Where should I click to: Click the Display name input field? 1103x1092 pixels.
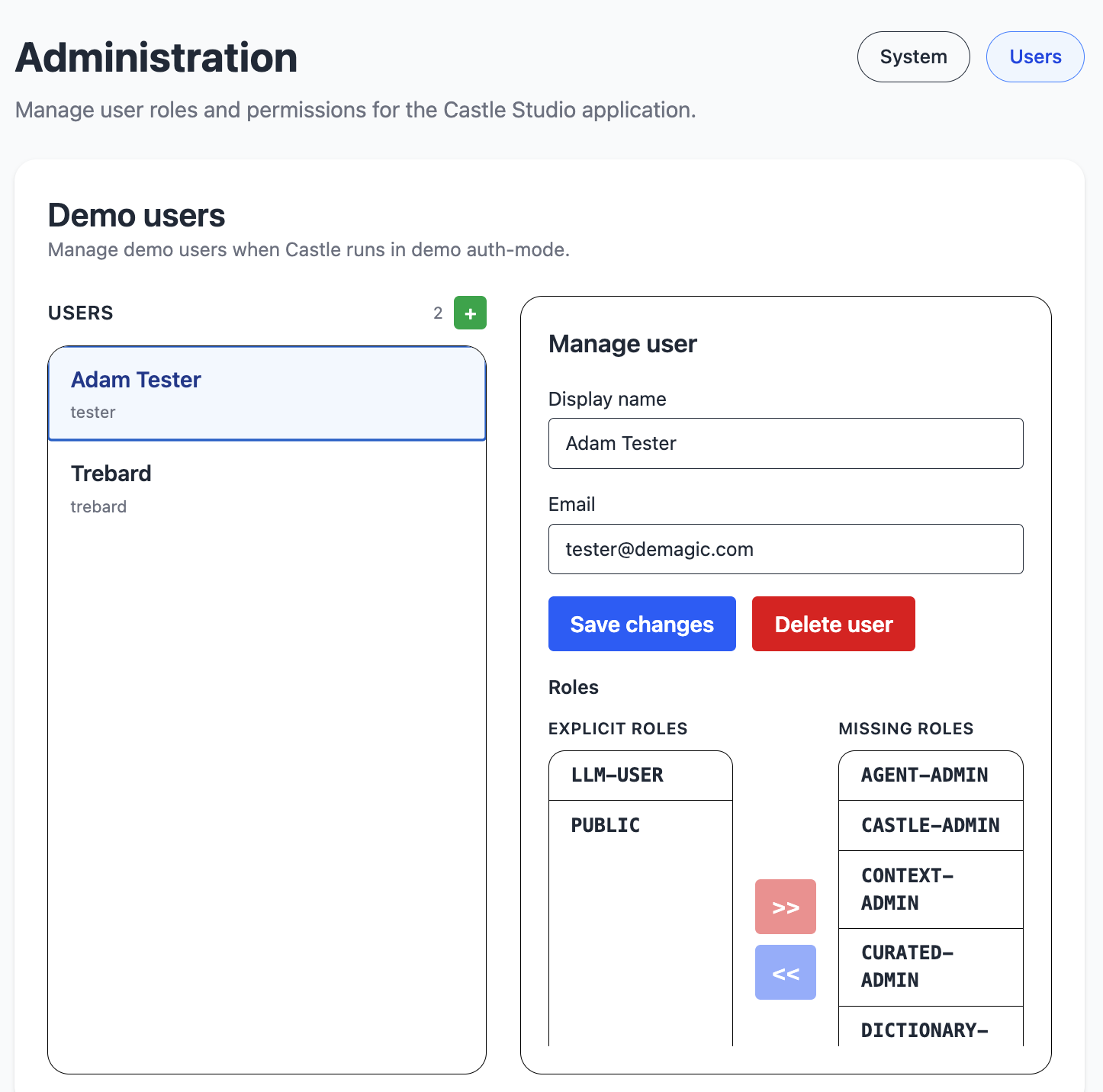pyautogui.click(x=785, y=443)
